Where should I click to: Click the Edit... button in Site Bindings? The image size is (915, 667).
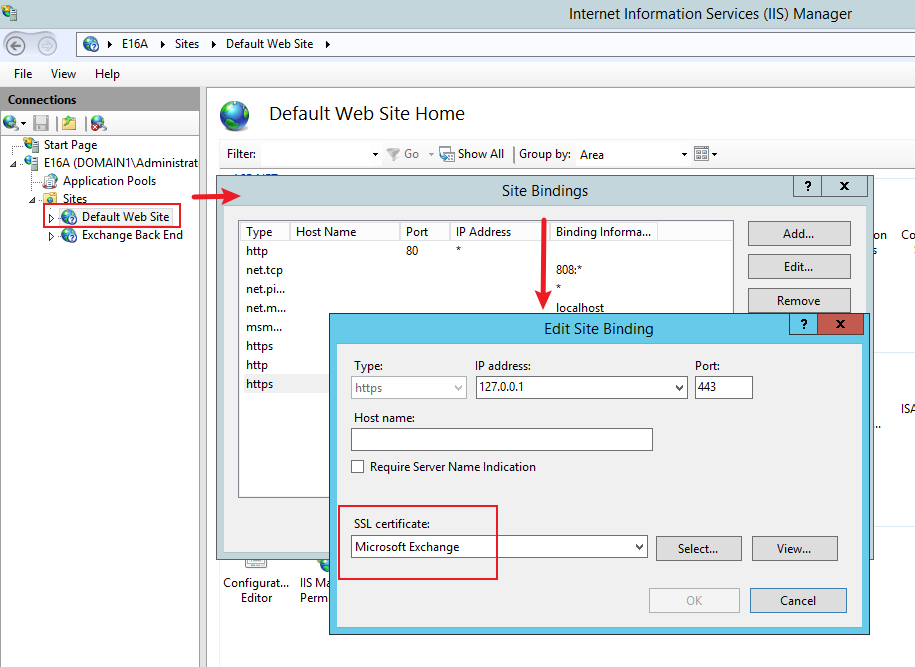coord(799,267)
